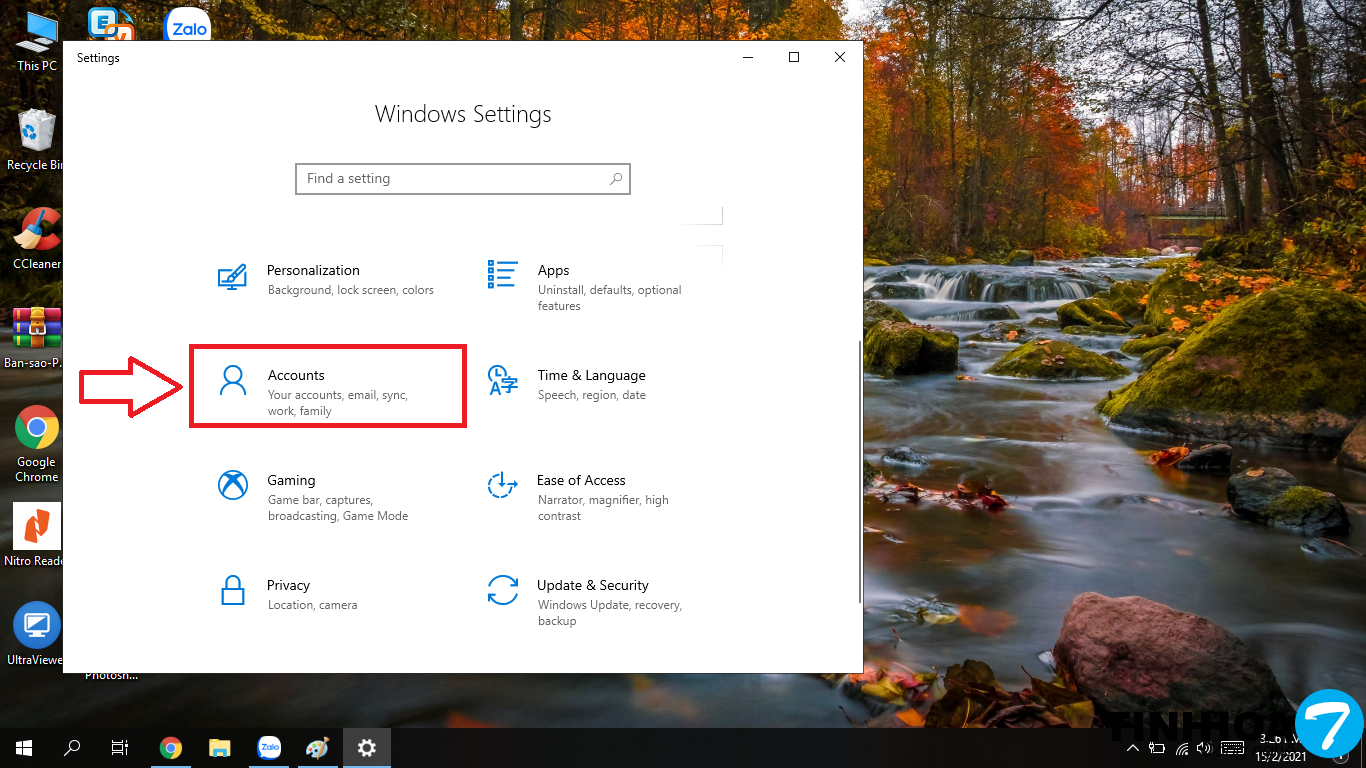Open the Gaming Xbox icon
This screenshot has height=768, width=1366.
click(x=232, y=486)
